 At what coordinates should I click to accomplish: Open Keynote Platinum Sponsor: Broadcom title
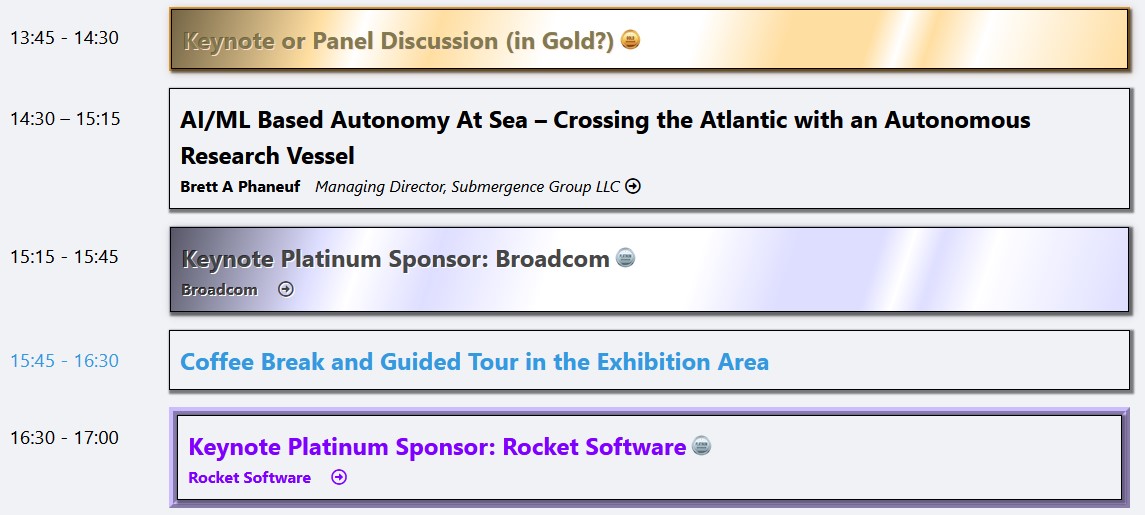[x=395, y=259]
